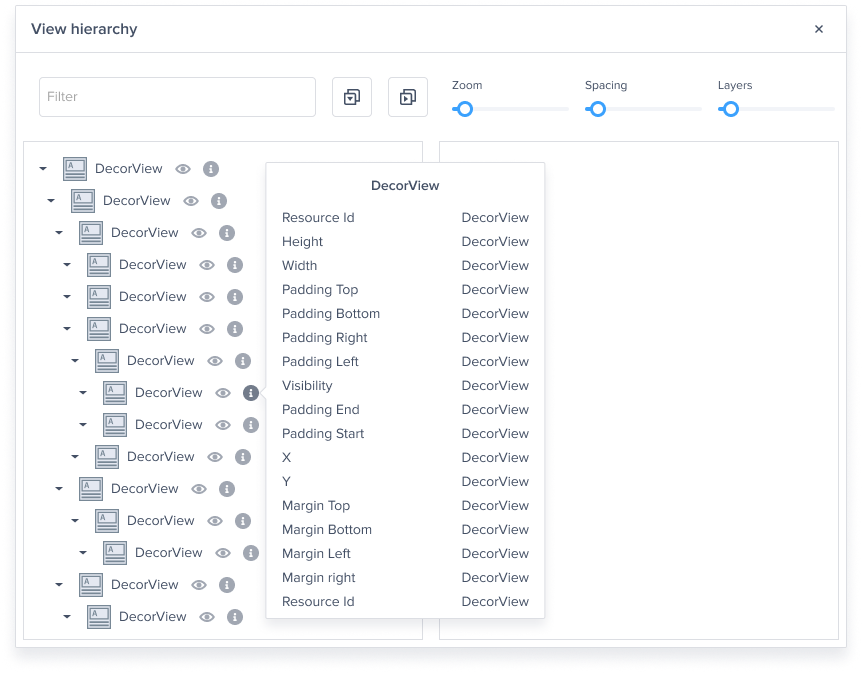
Task: Click the collapse-all button with rightward triangle icon
Action: tap(408, 97)
